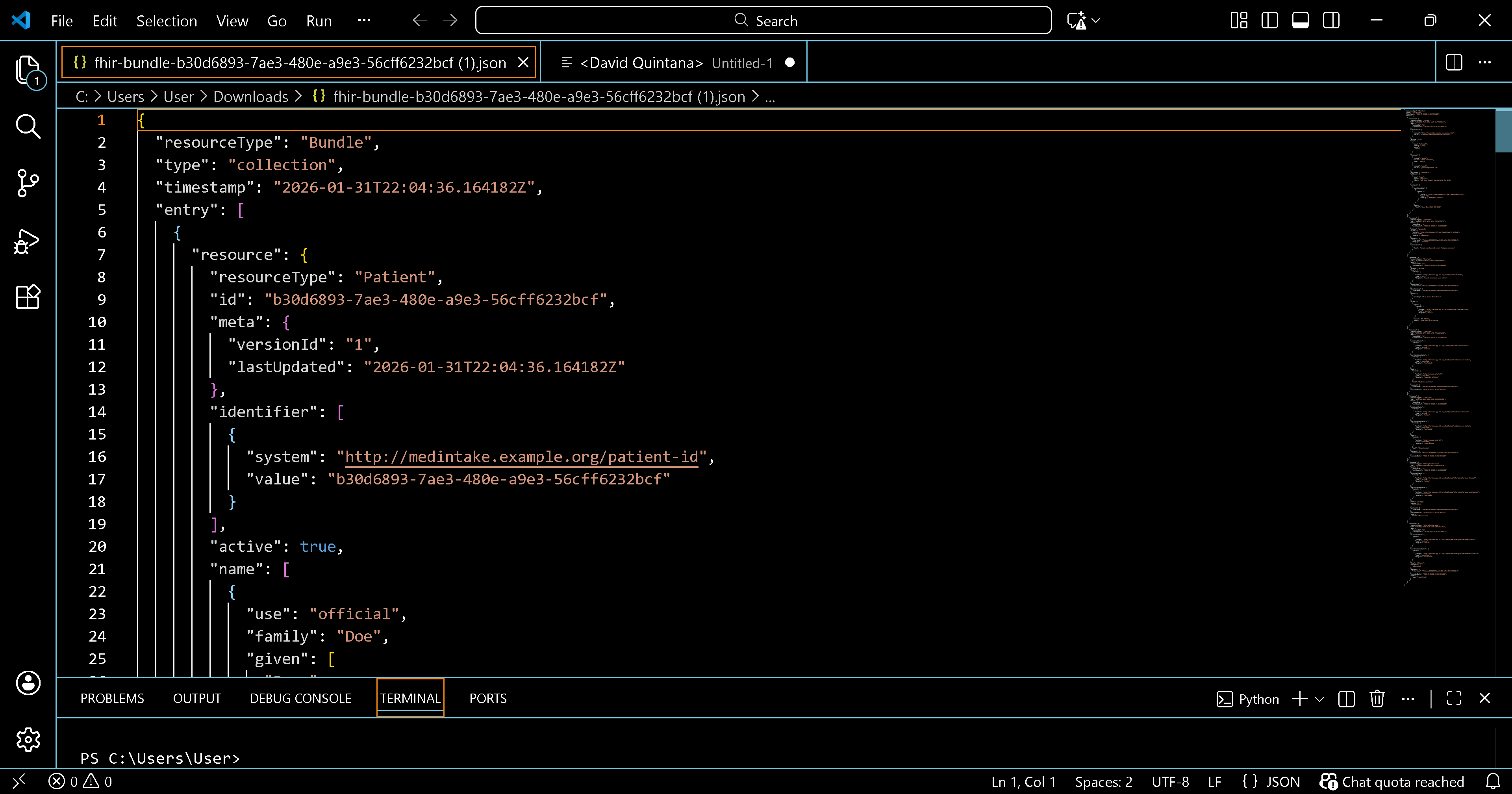Open the Manage settings gear
Image resolution: width=1512 pixels, height=794 pixels.
point(28,739)
